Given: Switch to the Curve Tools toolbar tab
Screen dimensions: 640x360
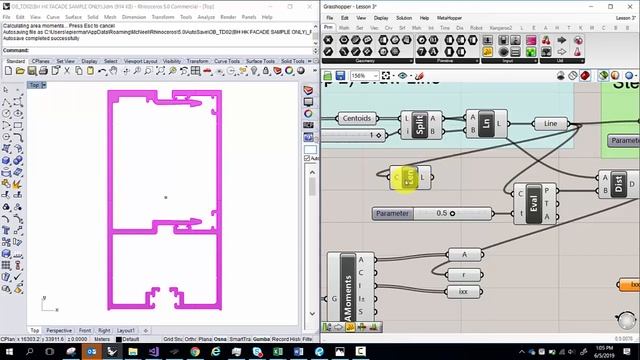Looking at the screenshot, I should click(x=227, y=61).
